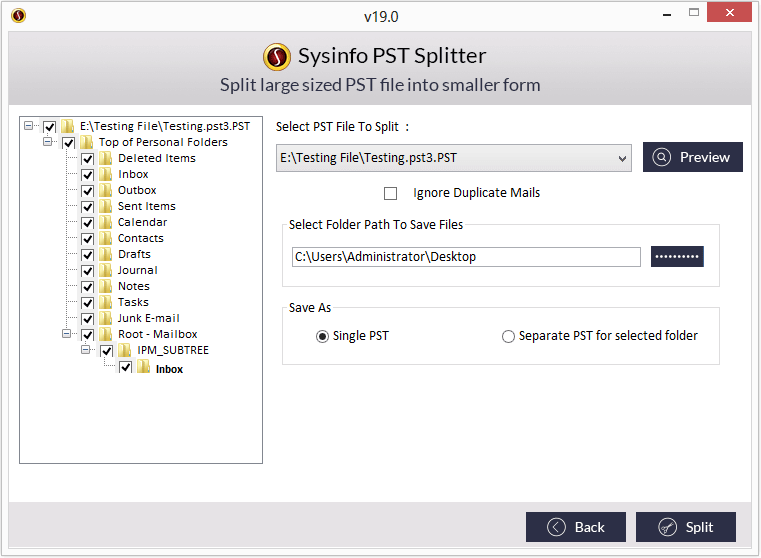This screenshot has width=761, height=558.
Task: Click the Back button
Action: (x=576, y=527)
